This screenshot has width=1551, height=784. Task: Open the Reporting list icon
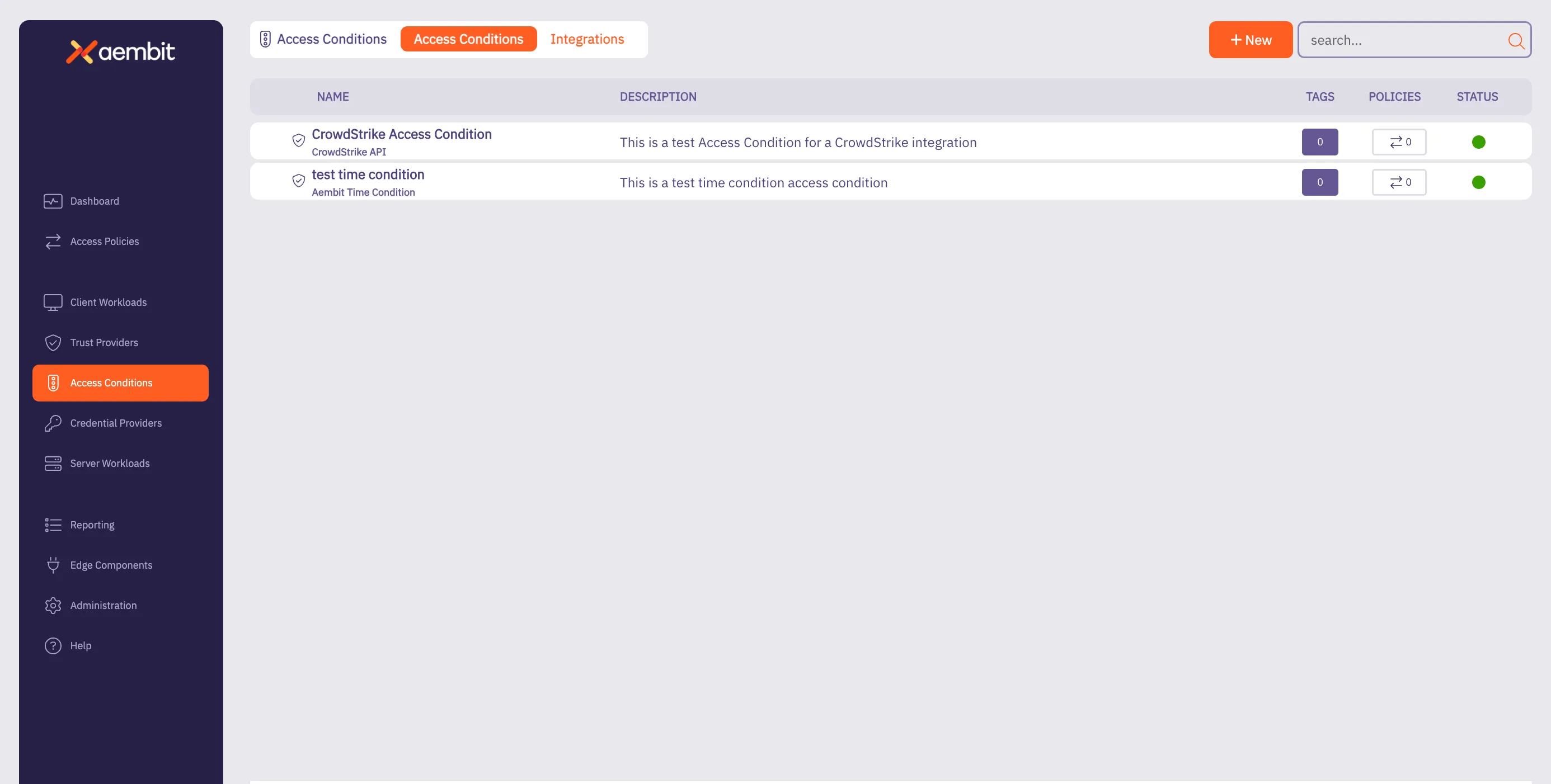coord(53,525)
